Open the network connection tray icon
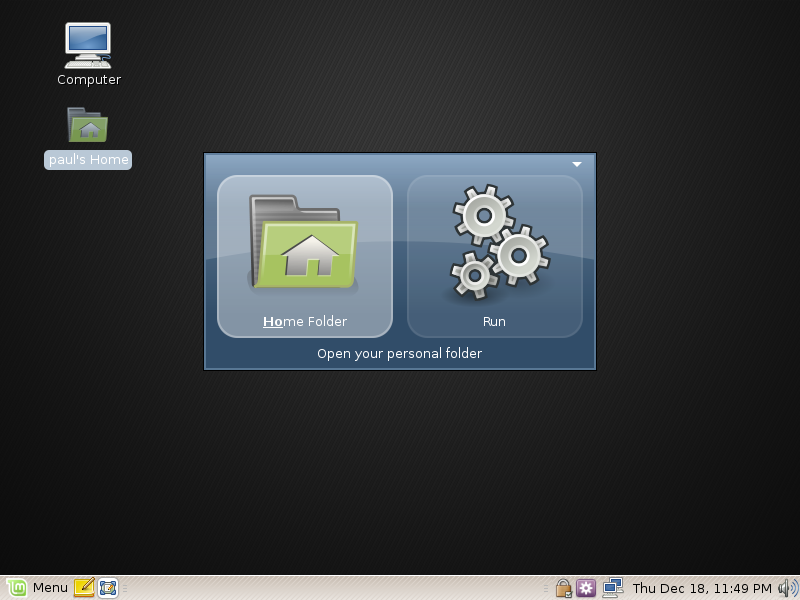 click(612, 588)
